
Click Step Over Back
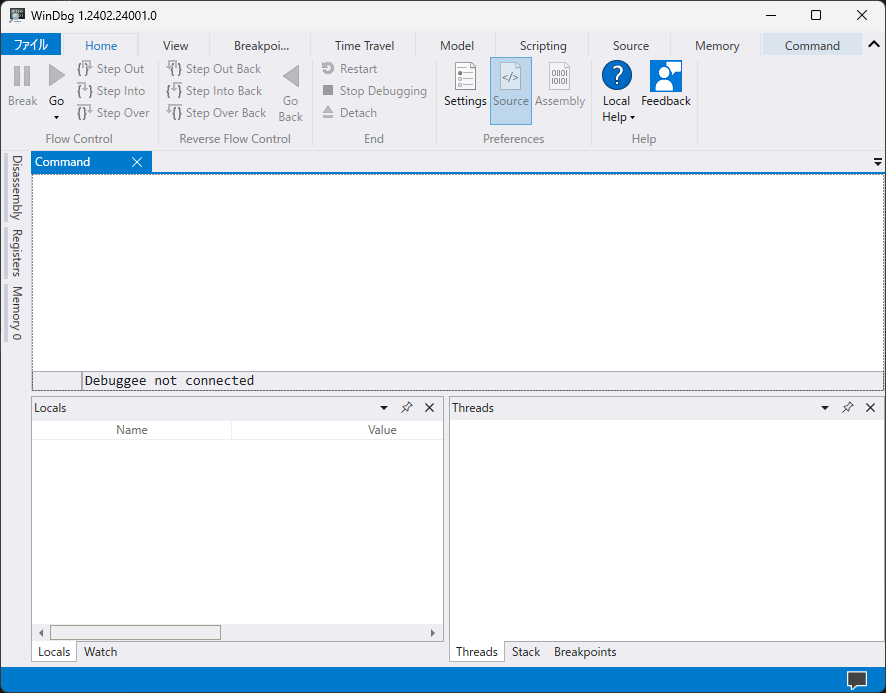tap(216, 113)
